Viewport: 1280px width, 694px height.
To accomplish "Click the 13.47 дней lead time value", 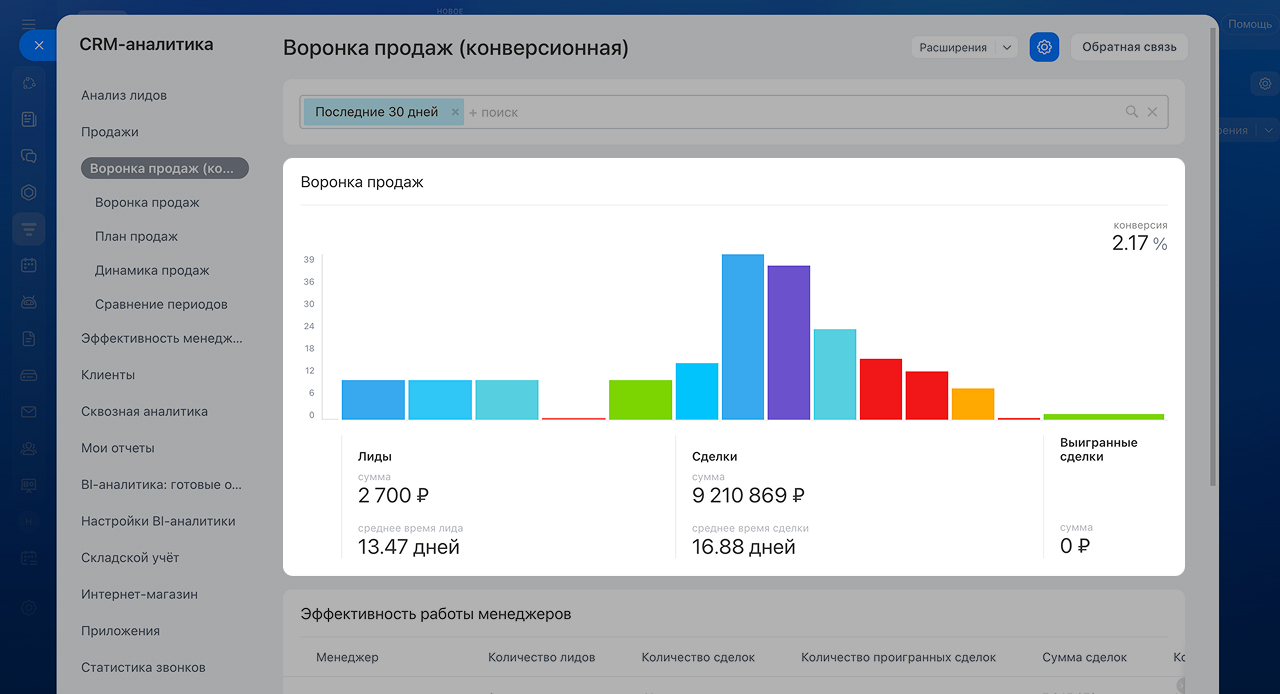I will point(409,547).
